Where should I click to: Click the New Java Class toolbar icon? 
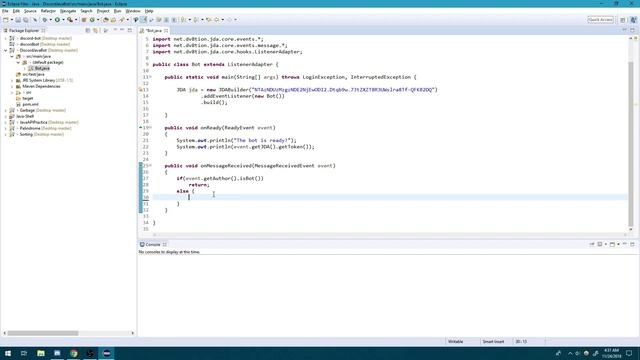click(92, 20)
